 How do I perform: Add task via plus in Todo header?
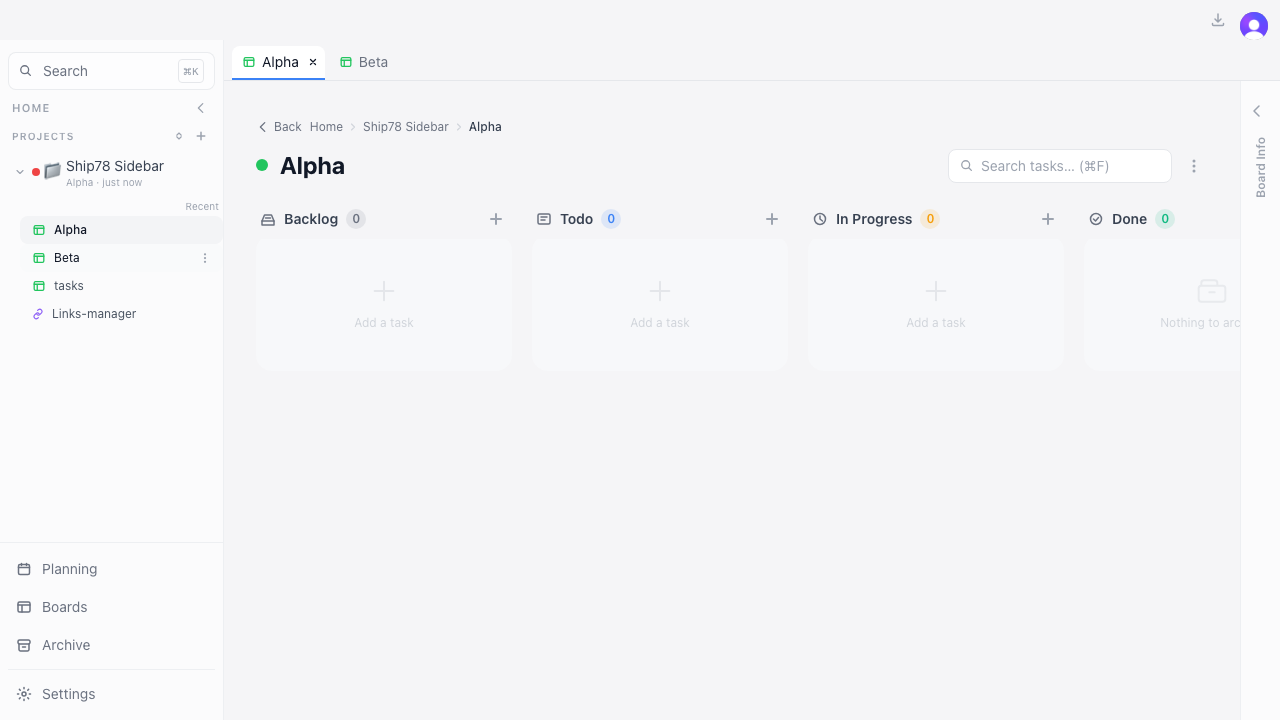click(x=772, y=219)
